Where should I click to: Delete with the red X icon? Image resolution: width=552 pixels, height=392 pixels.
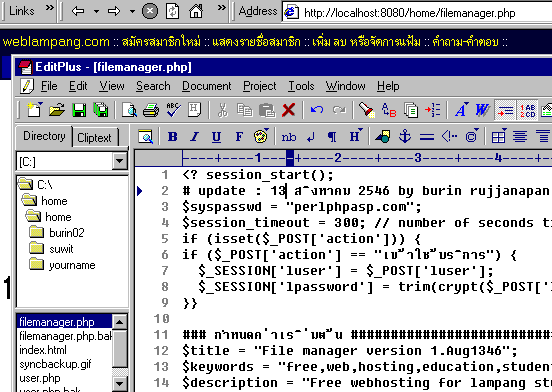288,110
